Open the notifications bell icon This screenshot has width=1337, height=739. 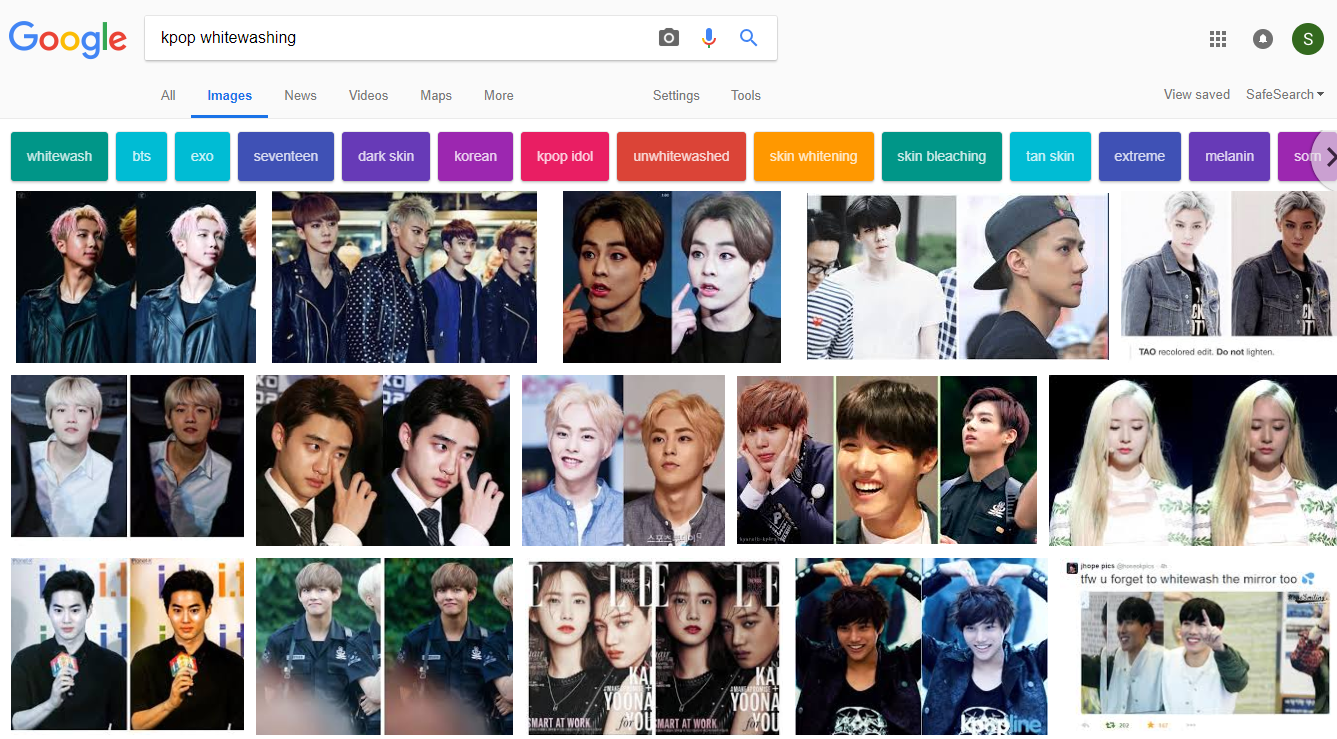tap(1263, 39)
